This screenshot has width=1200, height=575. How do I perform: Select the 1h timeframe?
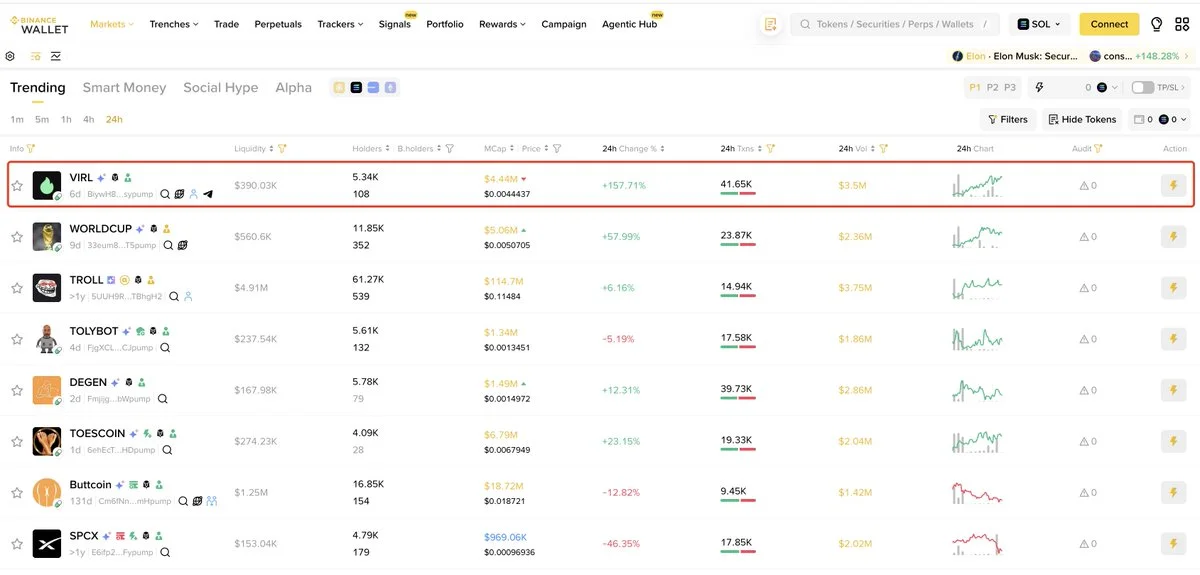click(x=66, y=119)
